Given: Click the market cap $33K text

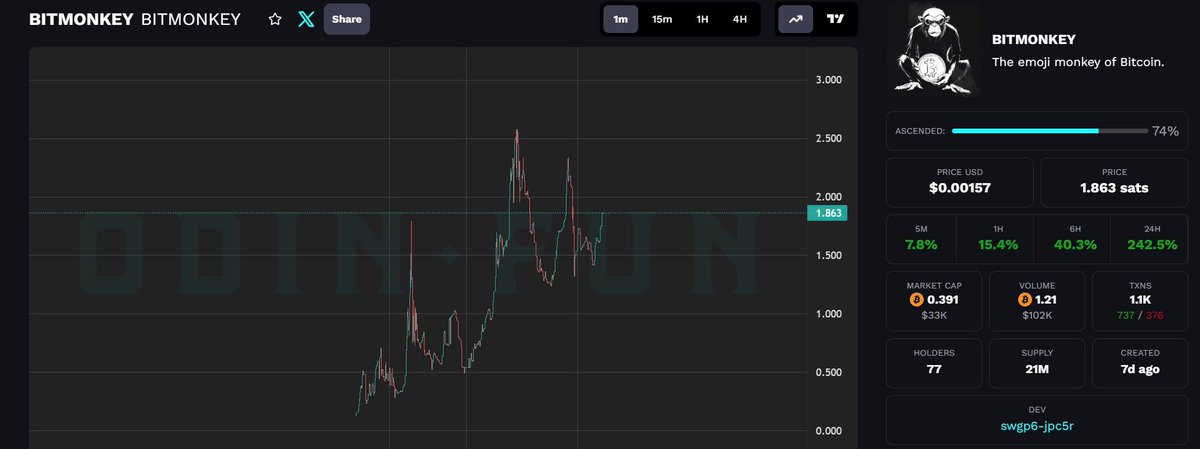Looking at the screenshot, I should [x=934, y=317].
